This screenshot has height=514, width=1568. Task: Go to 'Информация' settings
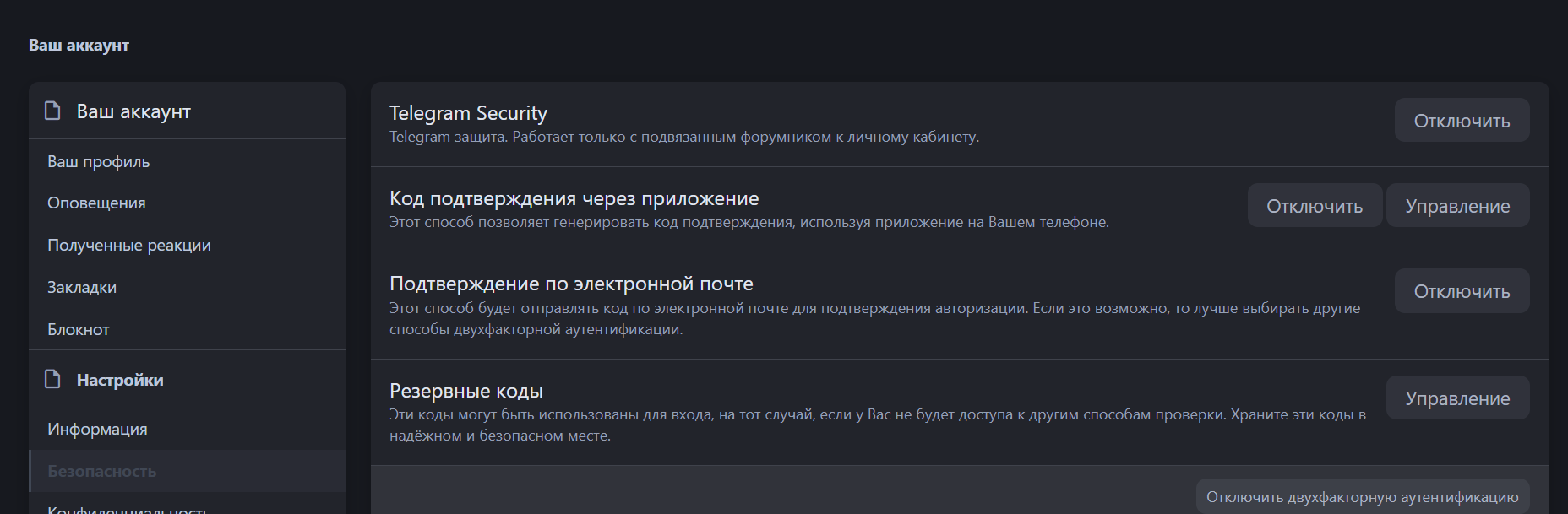97,430
